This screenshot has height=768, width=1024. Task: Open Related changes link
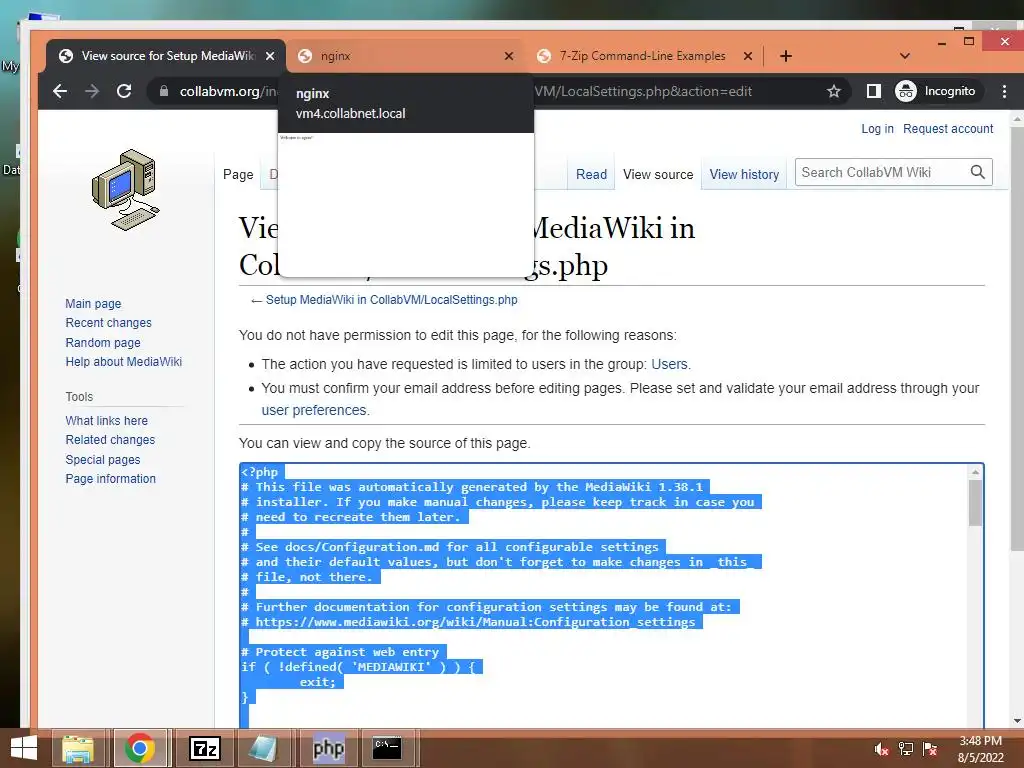[110, 440]
